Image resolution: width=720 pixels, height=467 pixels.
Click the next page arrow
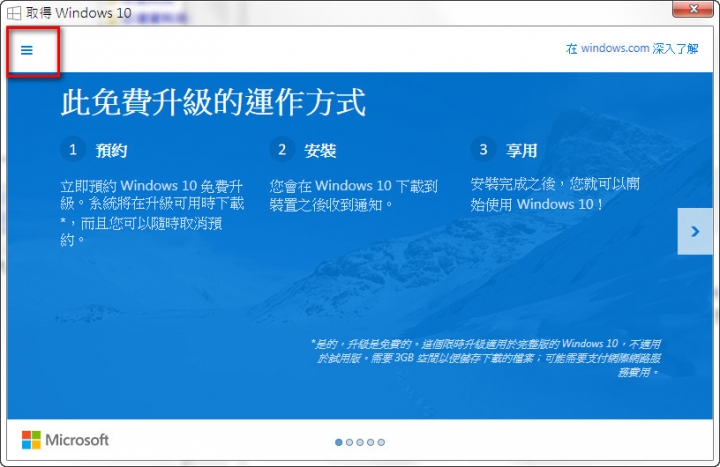click(695, 231)
